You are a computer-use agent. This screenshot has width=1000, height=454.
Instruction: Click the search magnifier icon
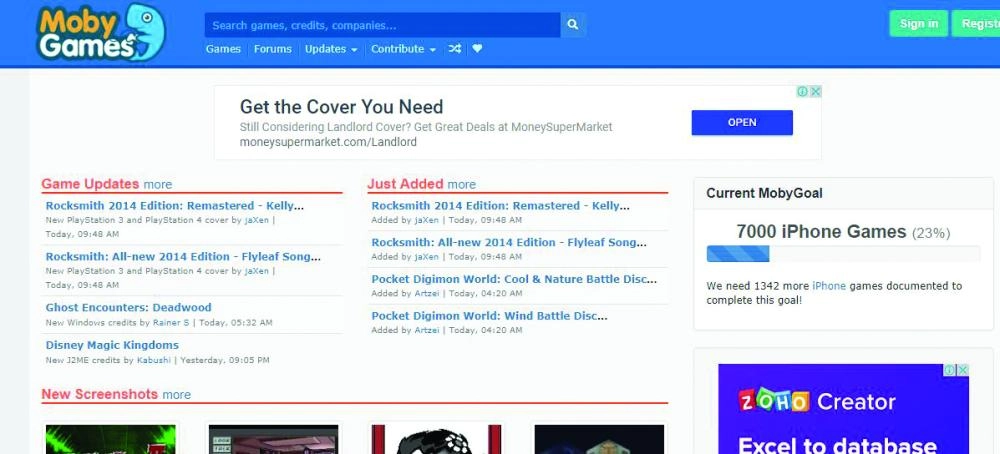(573, 25)
